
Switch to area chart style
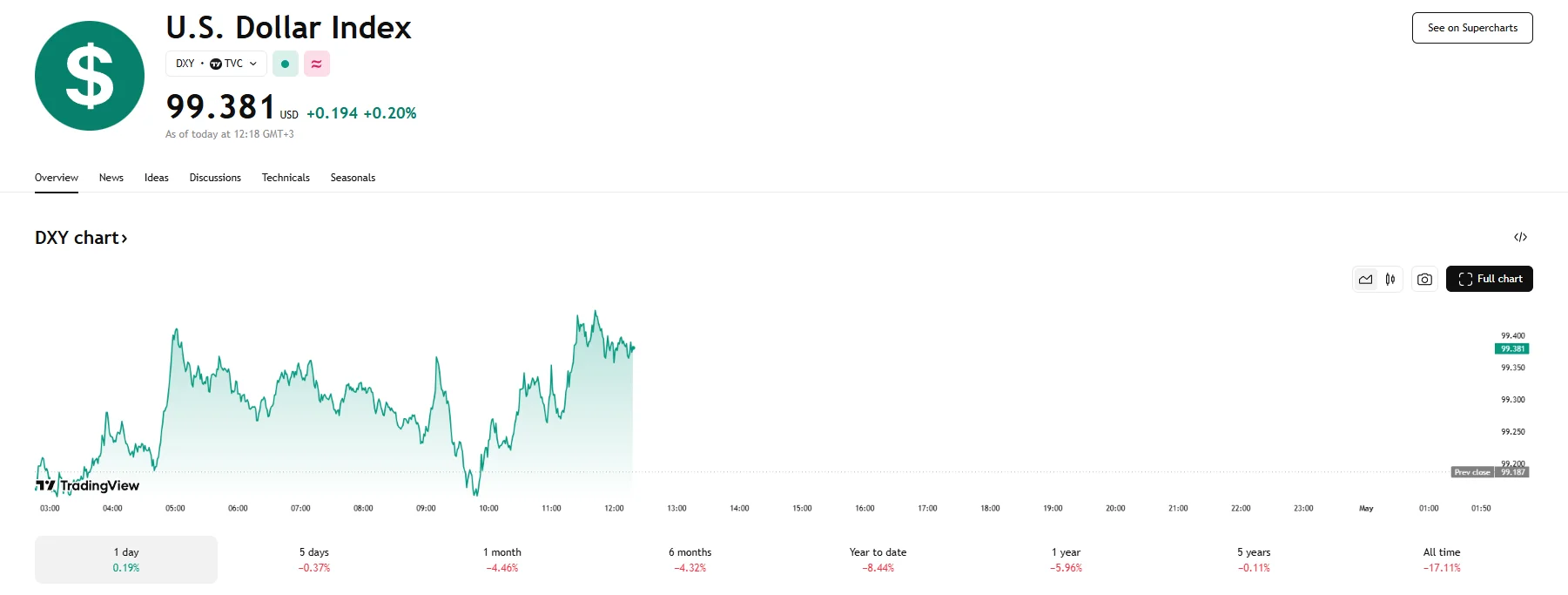click(1365, 280)
